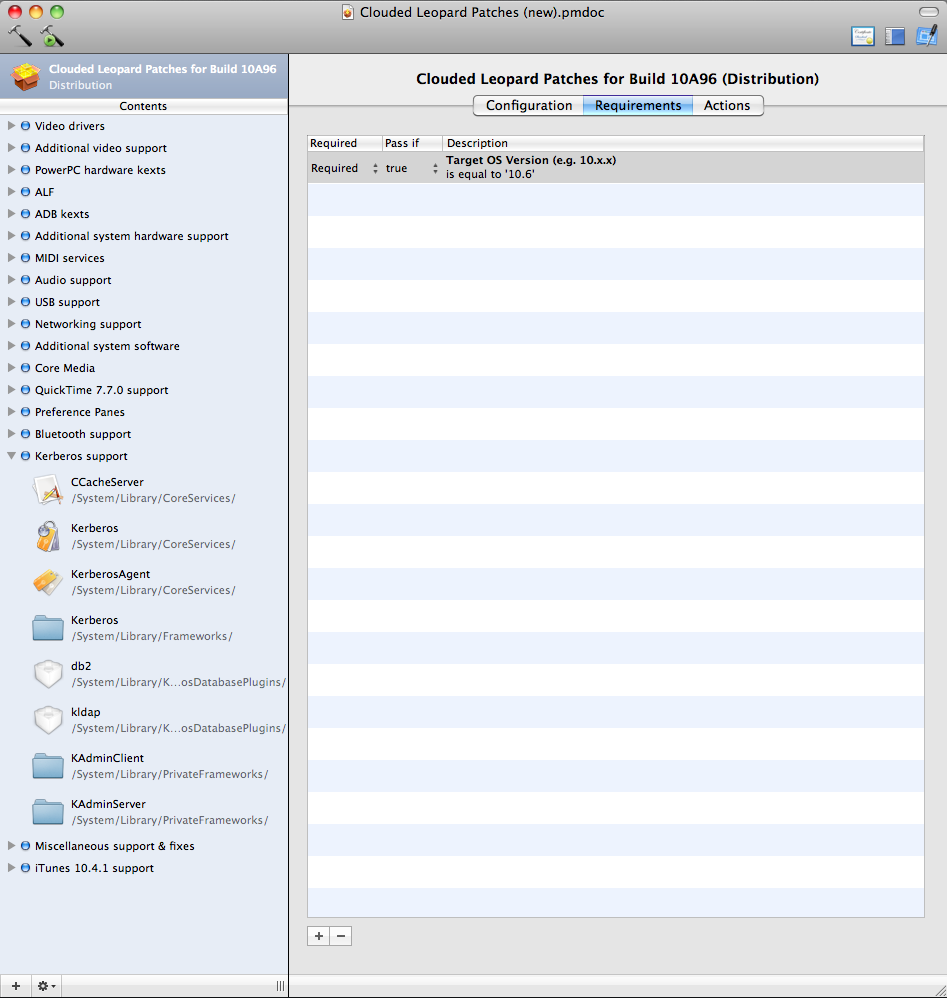This screenshot has height=998, width=947.
Task: Switch to the Configuration tab
Action: coord(529,106)
